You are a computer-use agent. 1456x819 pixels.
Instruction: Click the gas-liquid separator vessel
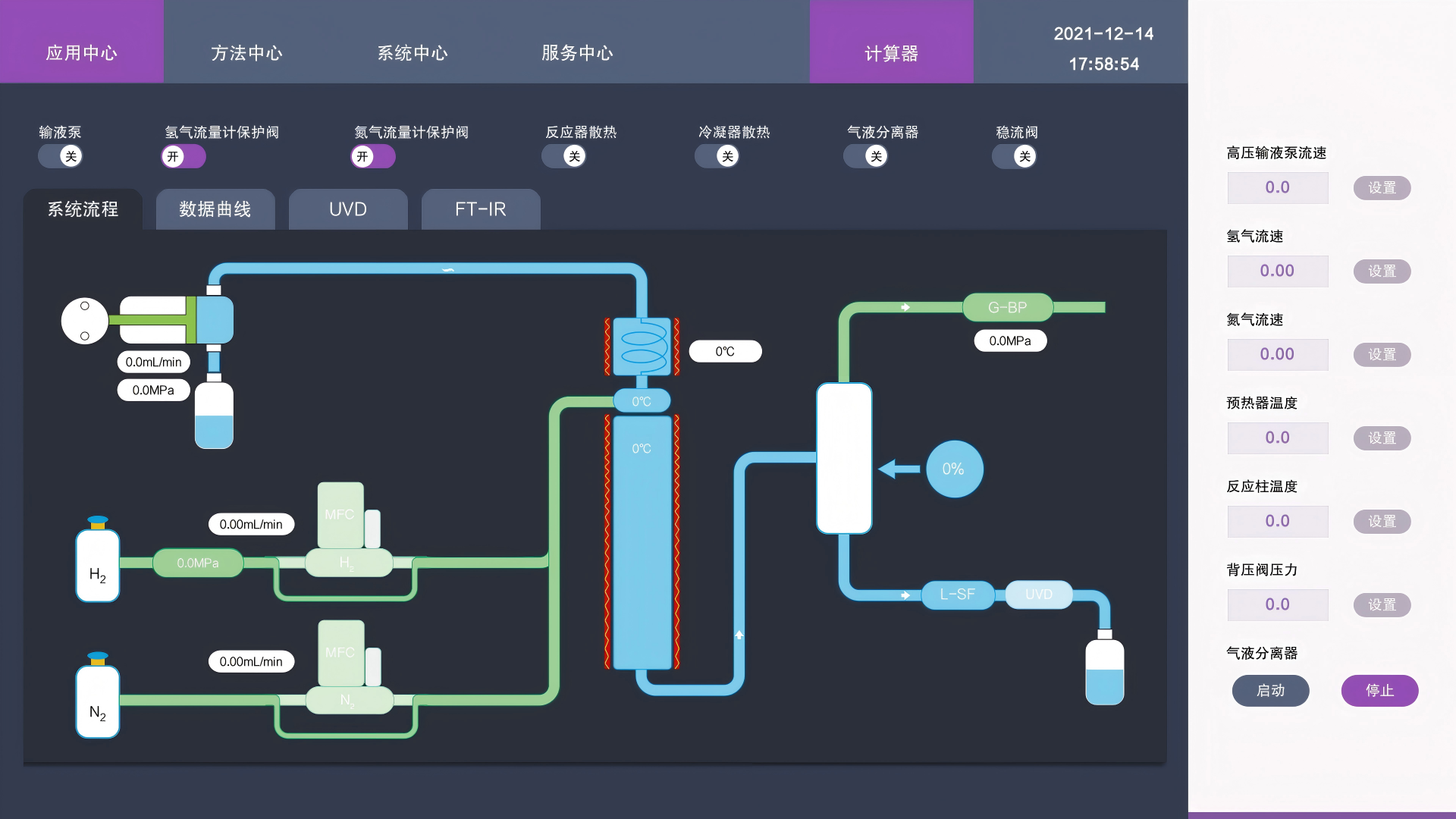tap(844, 458)
